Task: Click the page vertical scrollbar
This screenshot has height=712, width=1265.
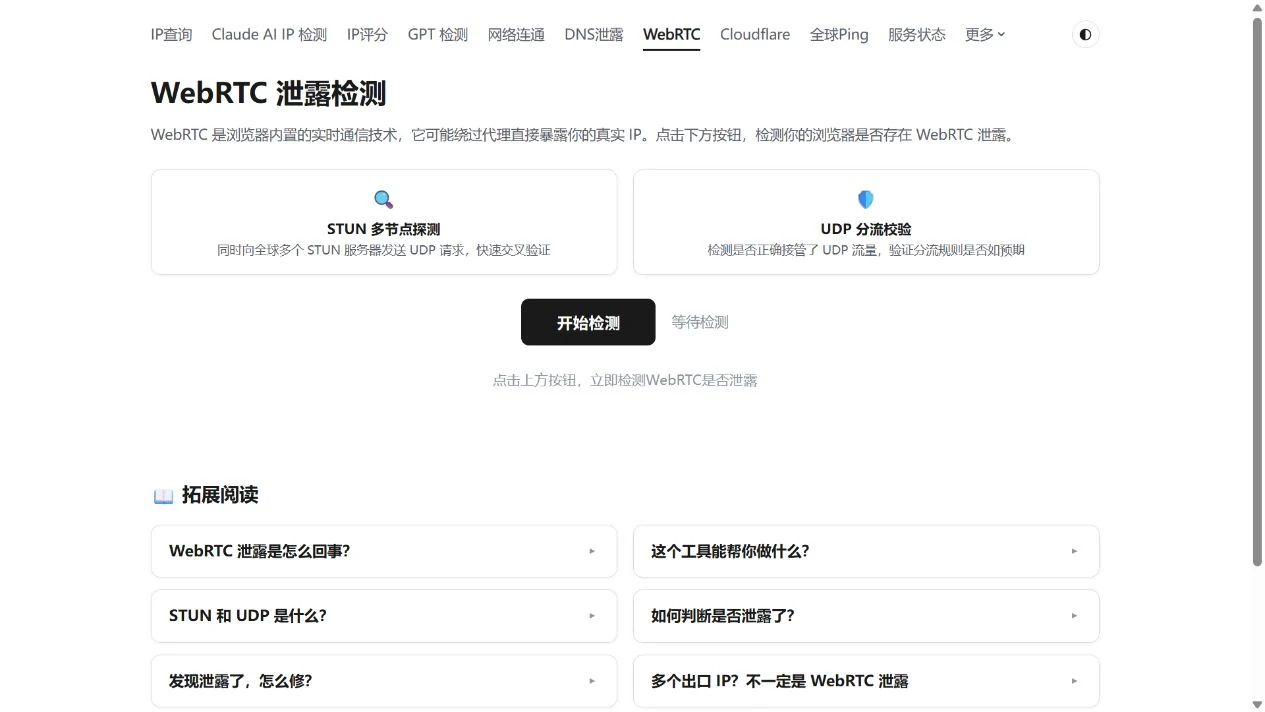Action: (1258, 292)
